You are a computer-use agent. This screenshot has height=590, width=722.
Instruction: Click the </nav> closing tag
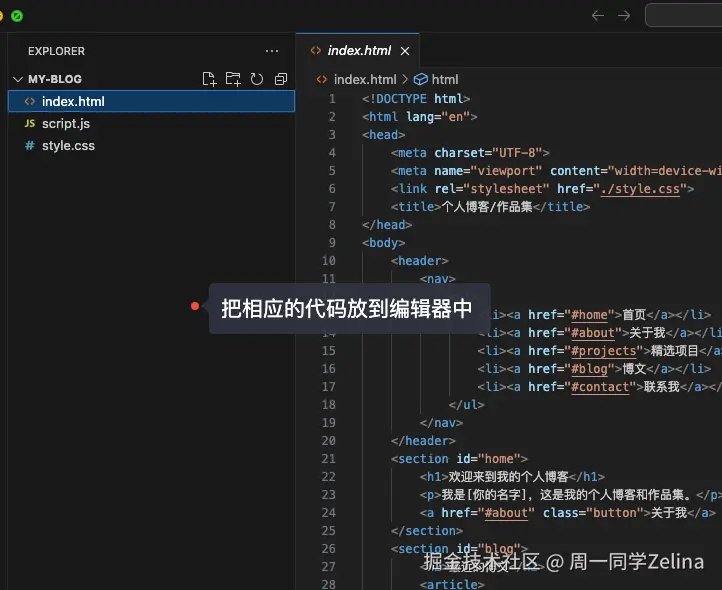(441, 423)
